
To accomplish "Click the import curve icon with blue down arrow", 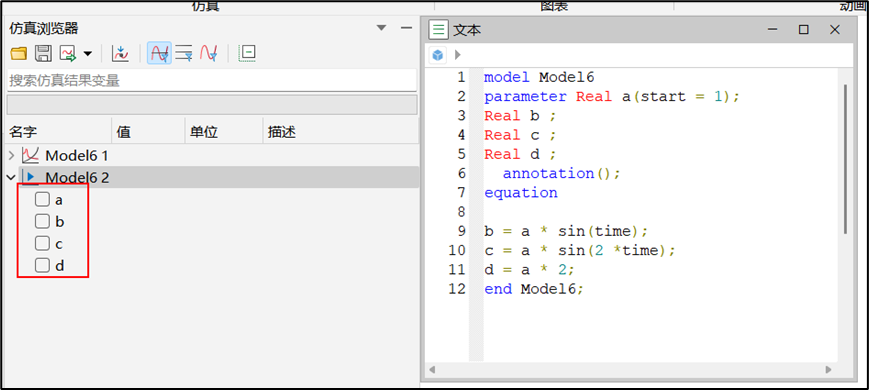I will tap(120, 53).
